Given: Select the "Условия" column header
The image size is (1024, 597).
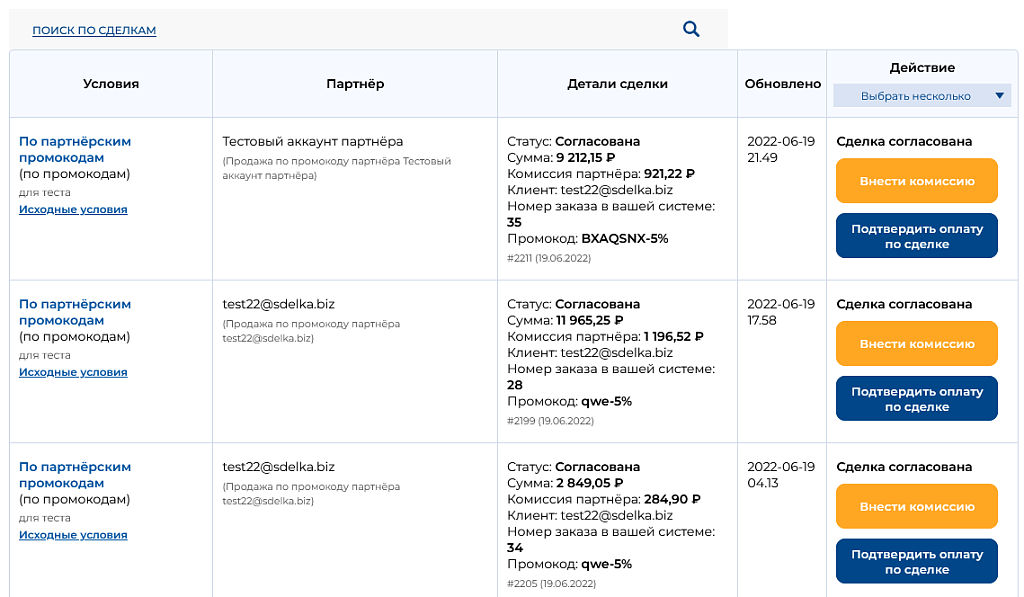Looking at the screenshot, I should [109, 83].
